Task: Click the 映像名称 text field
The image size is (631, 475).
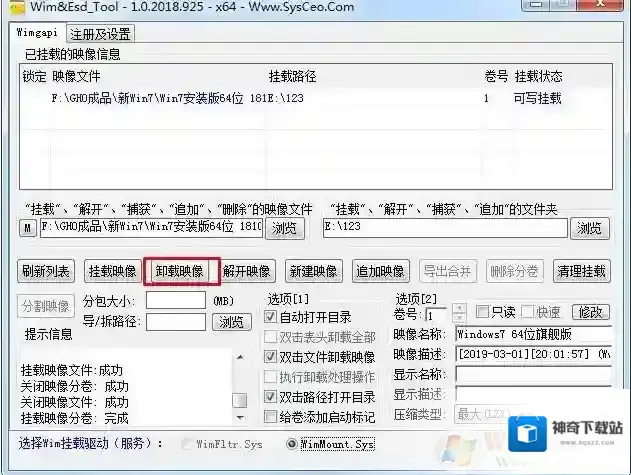Action: [532, 334]
